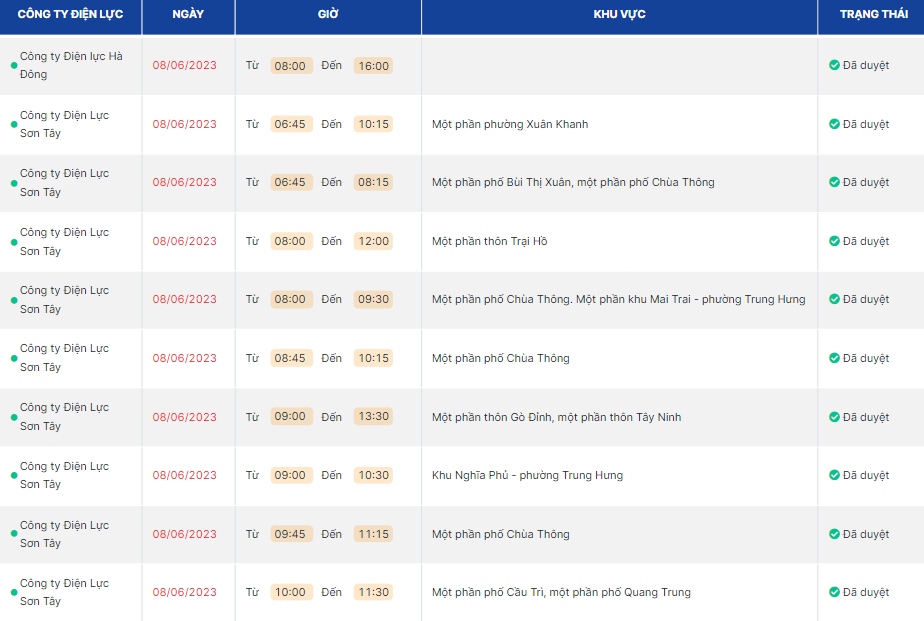Screen dimensions: 924x621
Task: Click the 08:00 start time in the Hà Đông row
Action: (291, 65)
